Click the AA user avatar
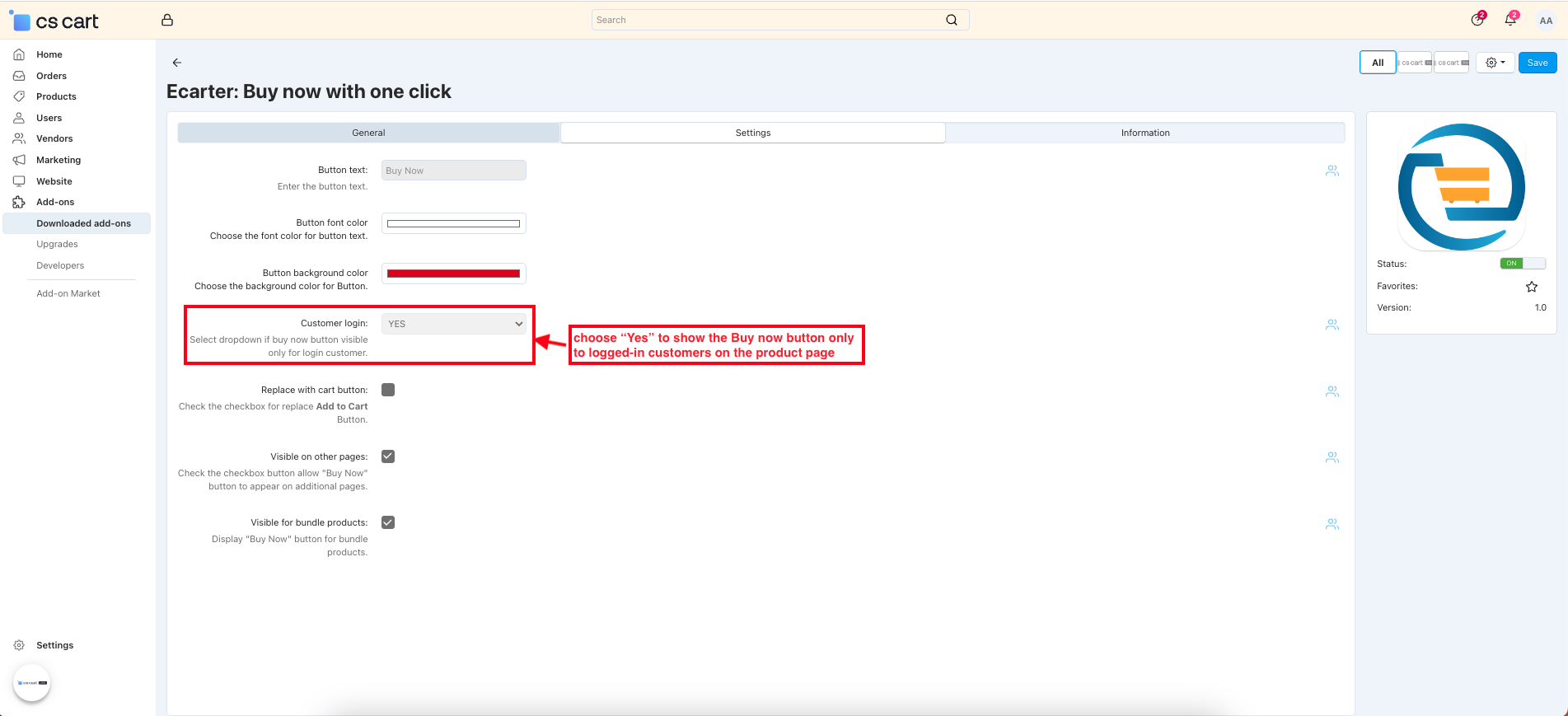Screen dimensions: 1568x716 click(1546, 21)
